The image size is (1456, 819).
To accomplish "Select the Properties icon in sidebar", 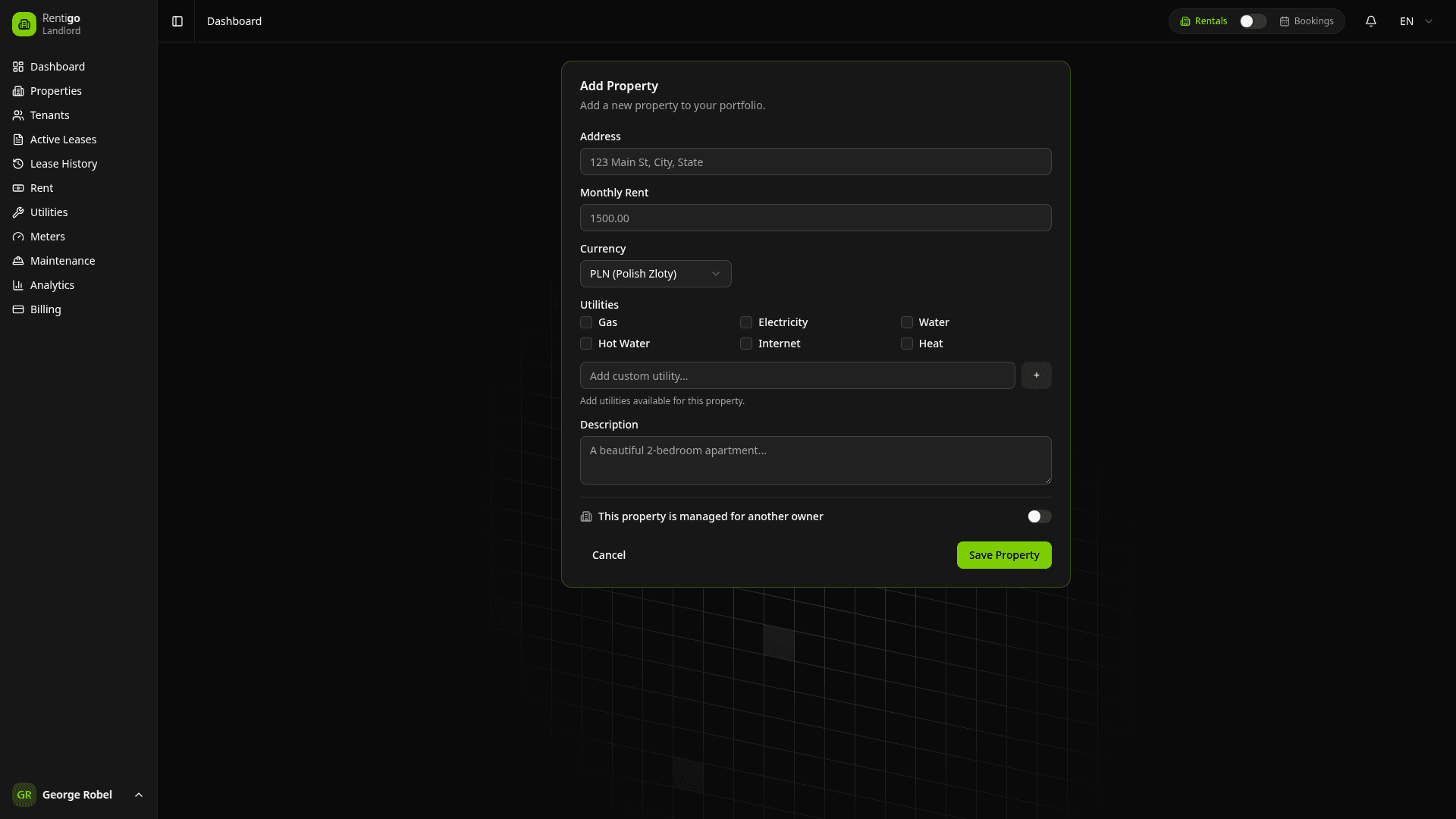I will (18, 91).
